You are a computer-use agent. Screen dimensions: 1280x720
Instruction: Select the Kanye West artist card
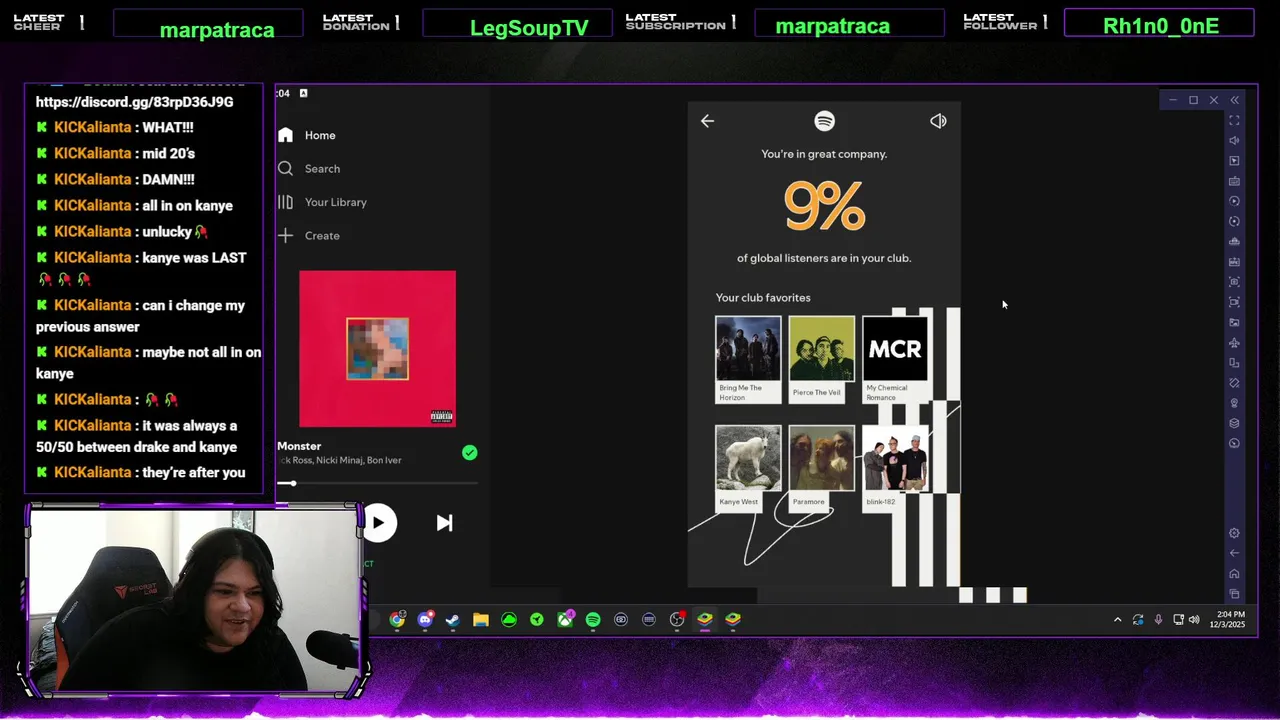(748, 469)
